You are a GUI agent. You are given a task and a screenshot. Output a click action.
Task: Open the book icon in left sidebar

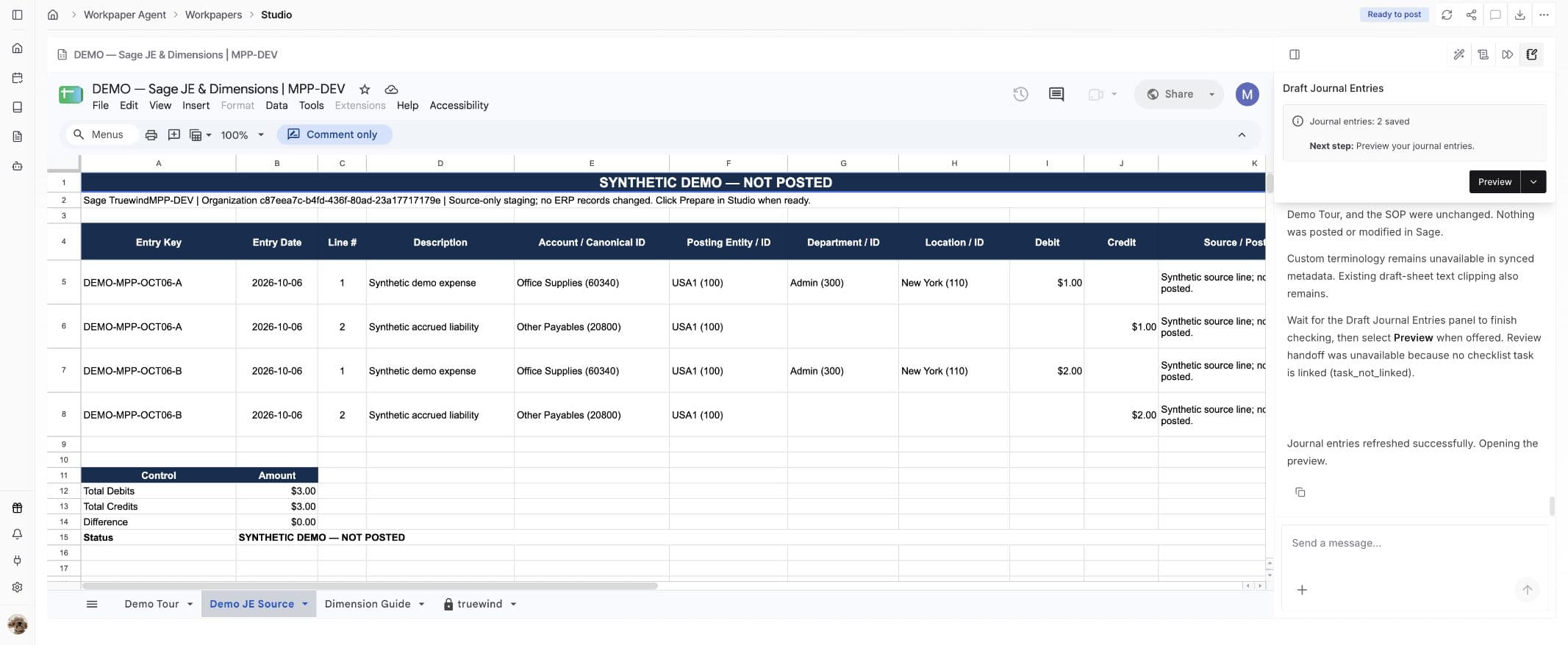click(x=18, y=107)
